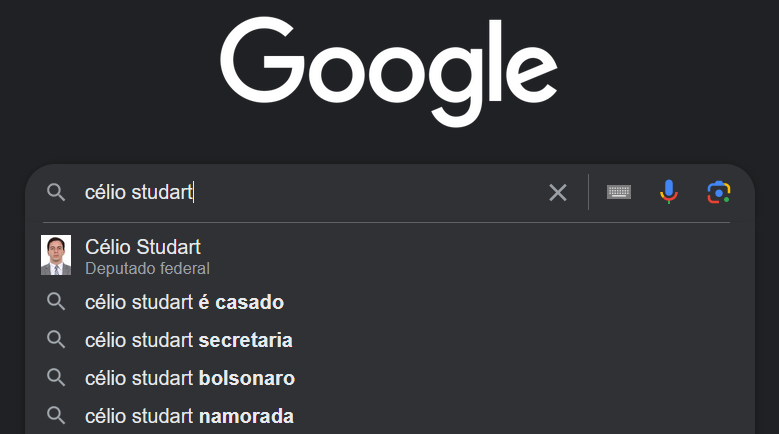The width and height of the screenshot is (779, 434).
Task: Select the 'Deputado federal' subtitle text
Action: (148, 269)
